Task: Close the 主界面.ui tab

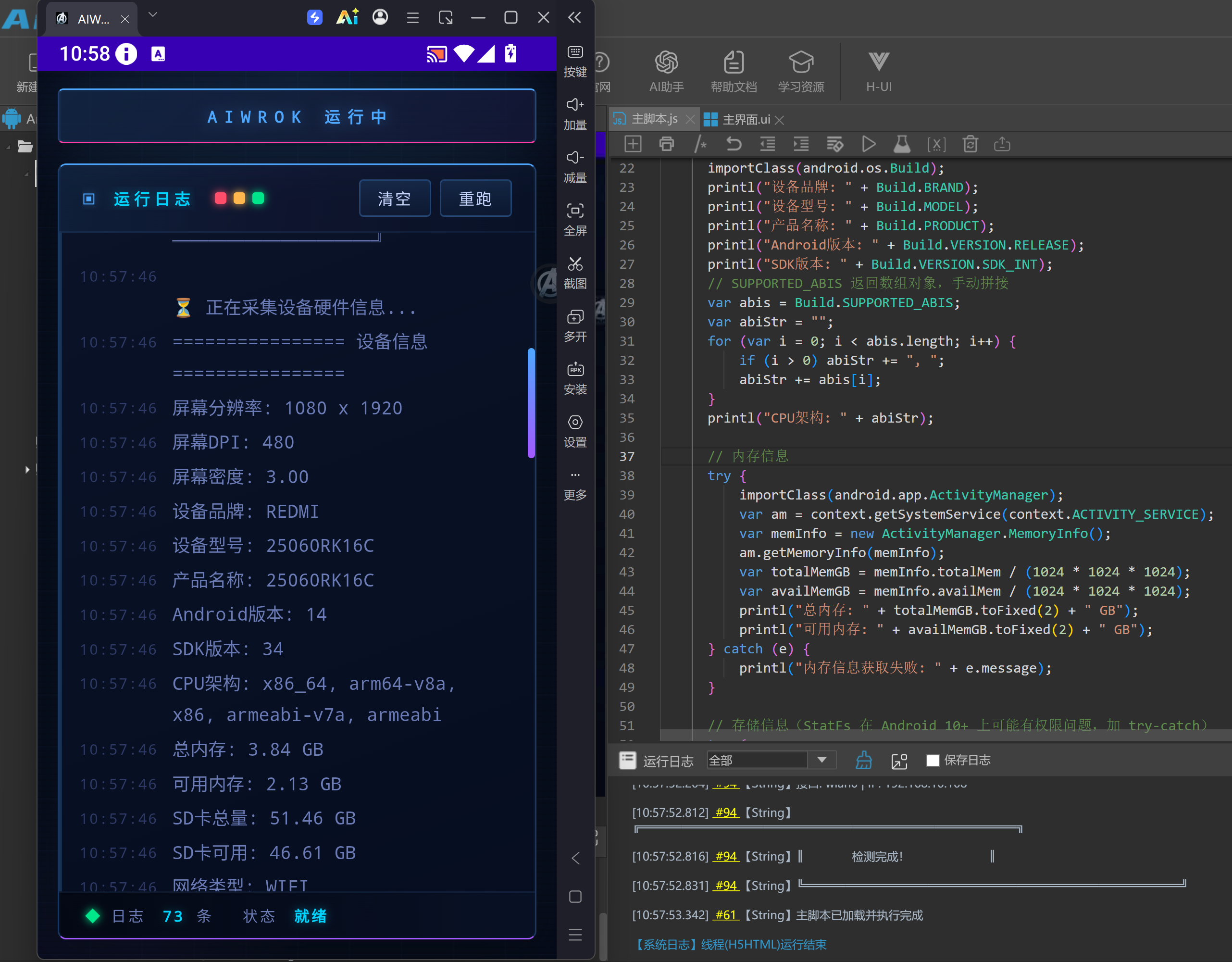Action: [780, 120]
